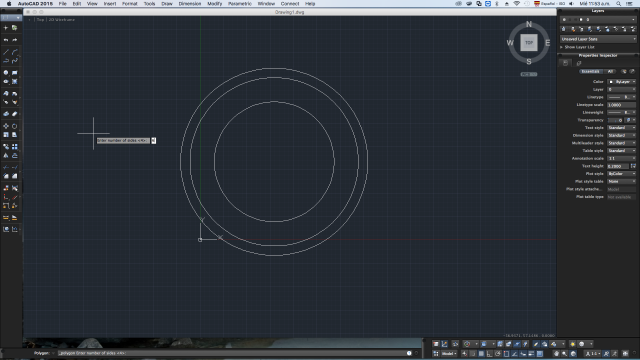640x360 pixels.
Task: Open the Plot style ByColor dropdown
Action: [x=622, y=173]
